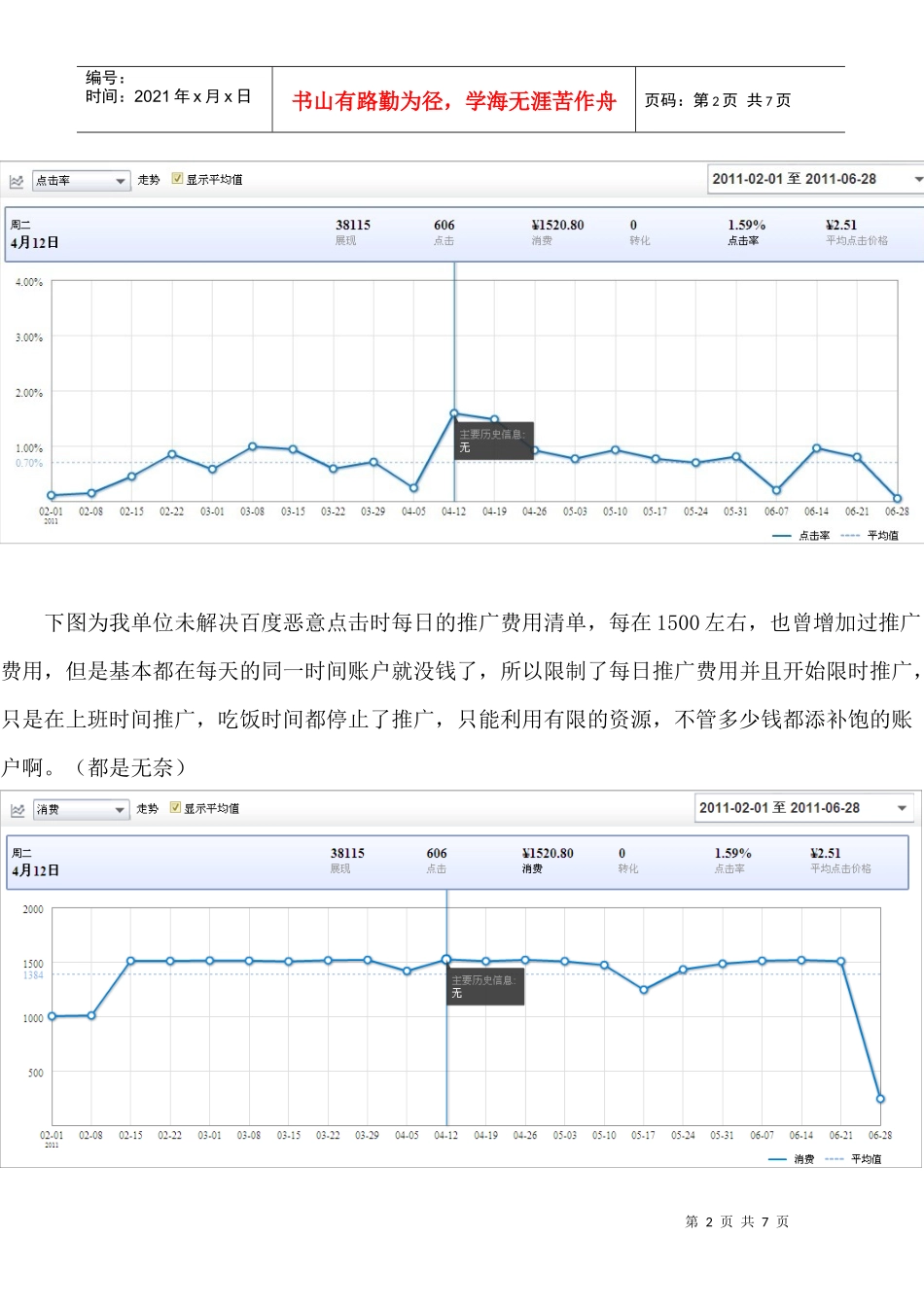Select the 平均点击价格 ¥2.51 metric in the lower summary bar
This screenshot has height=1307, width=924.
[x=840, y=861]
